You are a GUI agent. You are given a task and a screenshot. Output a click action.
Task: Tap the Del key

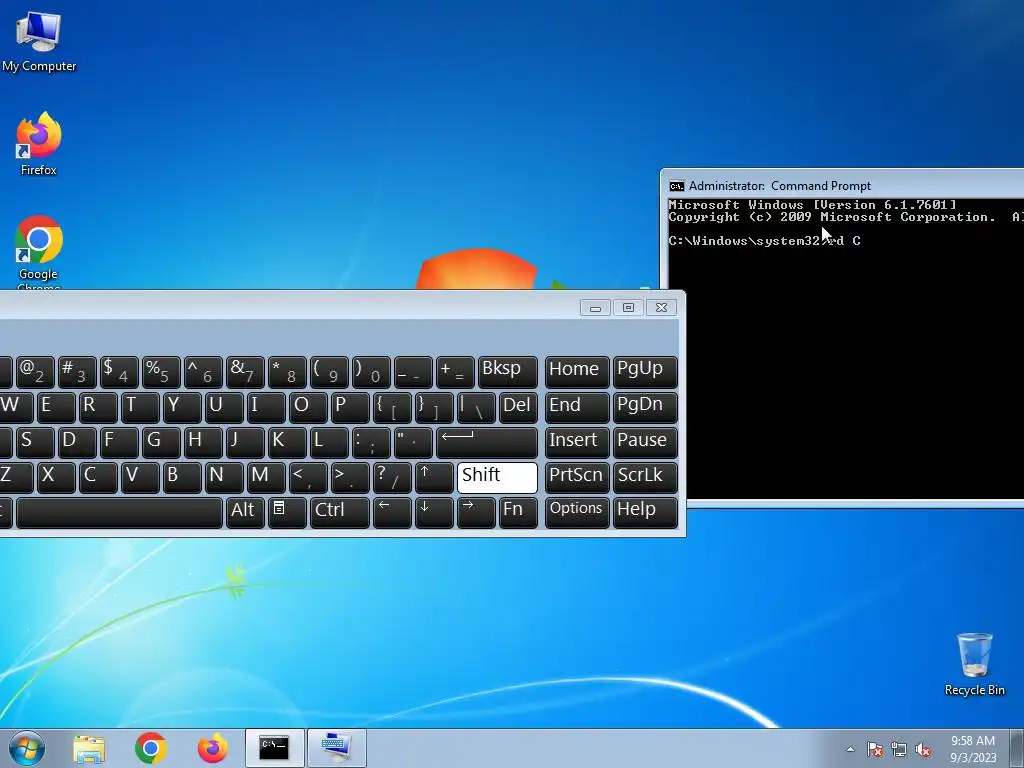tap(518, 407)
